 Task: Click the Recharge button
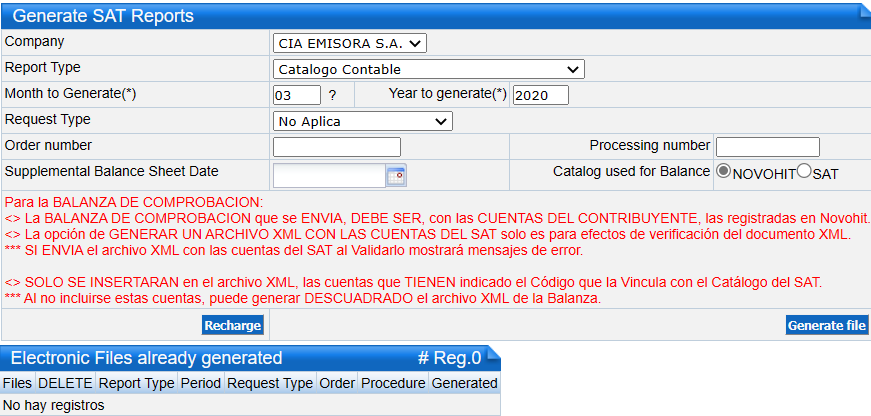click(x=233, y=325)
